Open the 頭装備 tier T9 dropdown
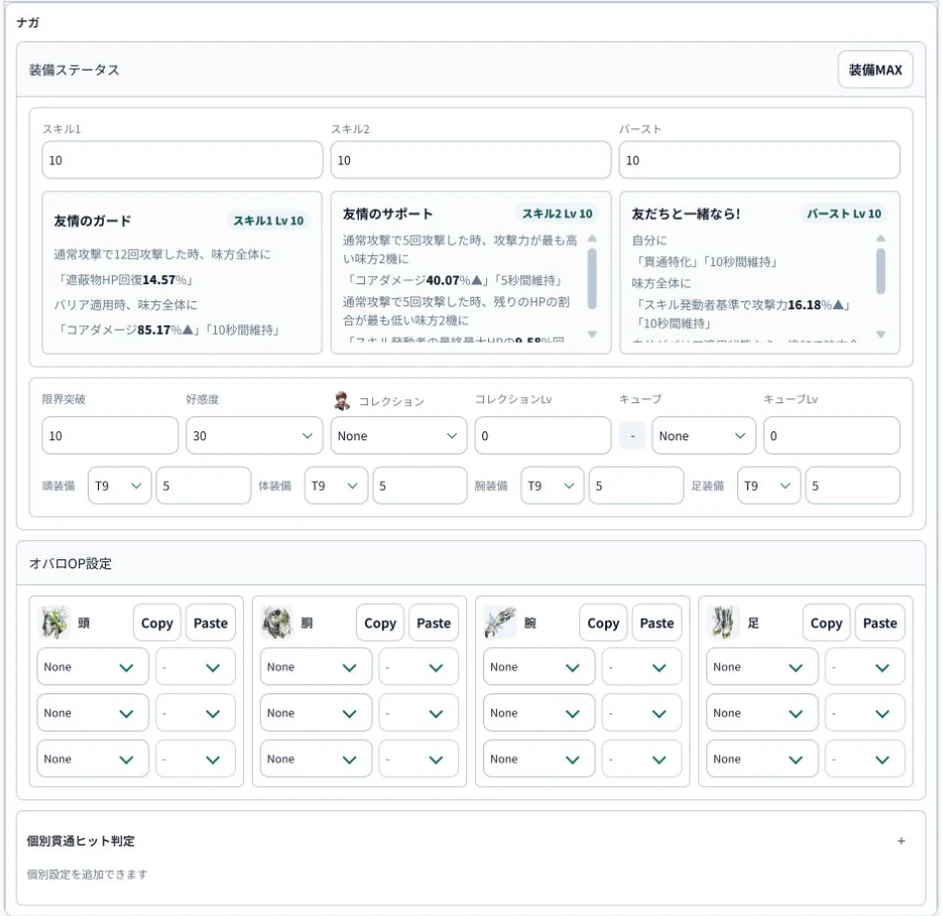This screenshot has width=942, height=916. tap(120, 485)
